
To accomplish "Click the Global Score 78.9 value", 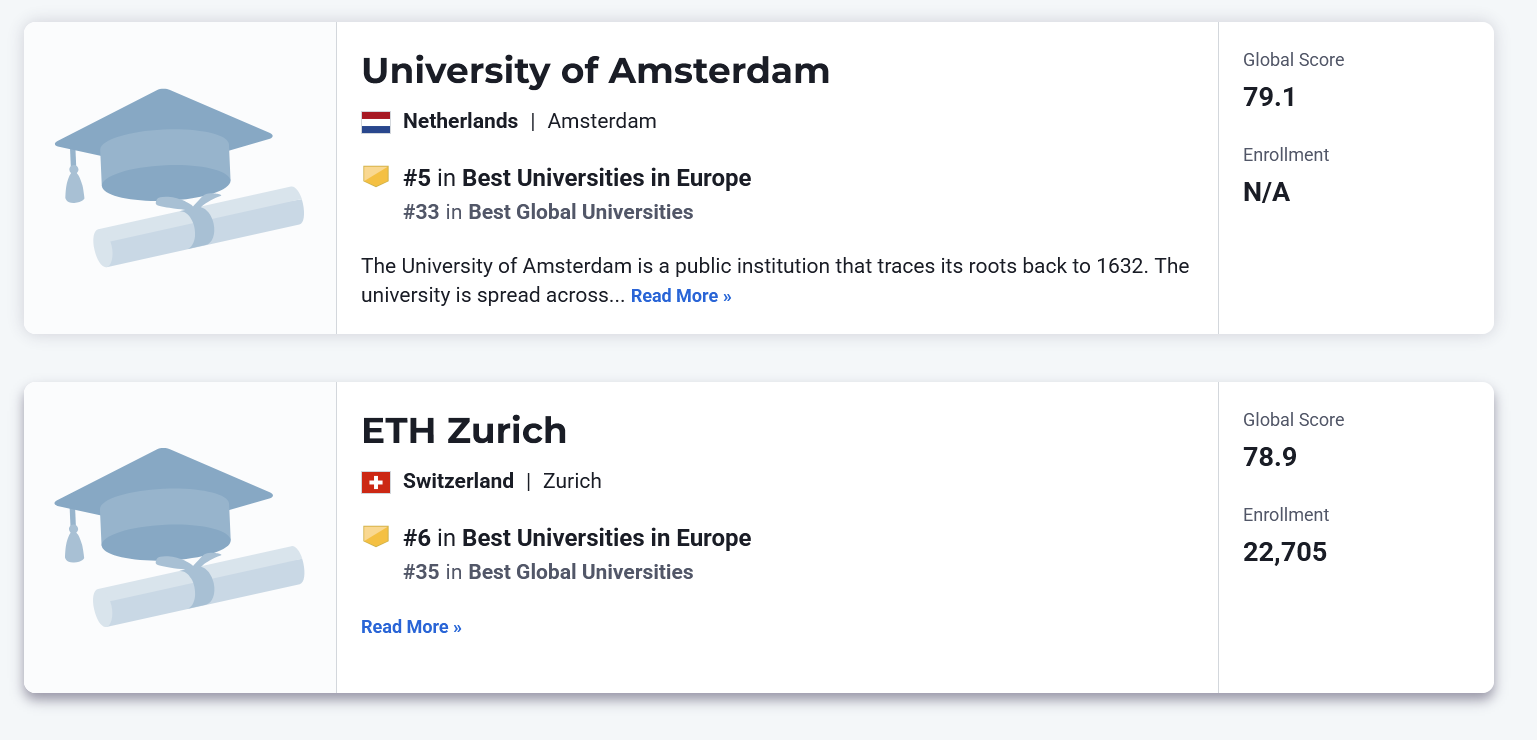I will click(1270, 457).
